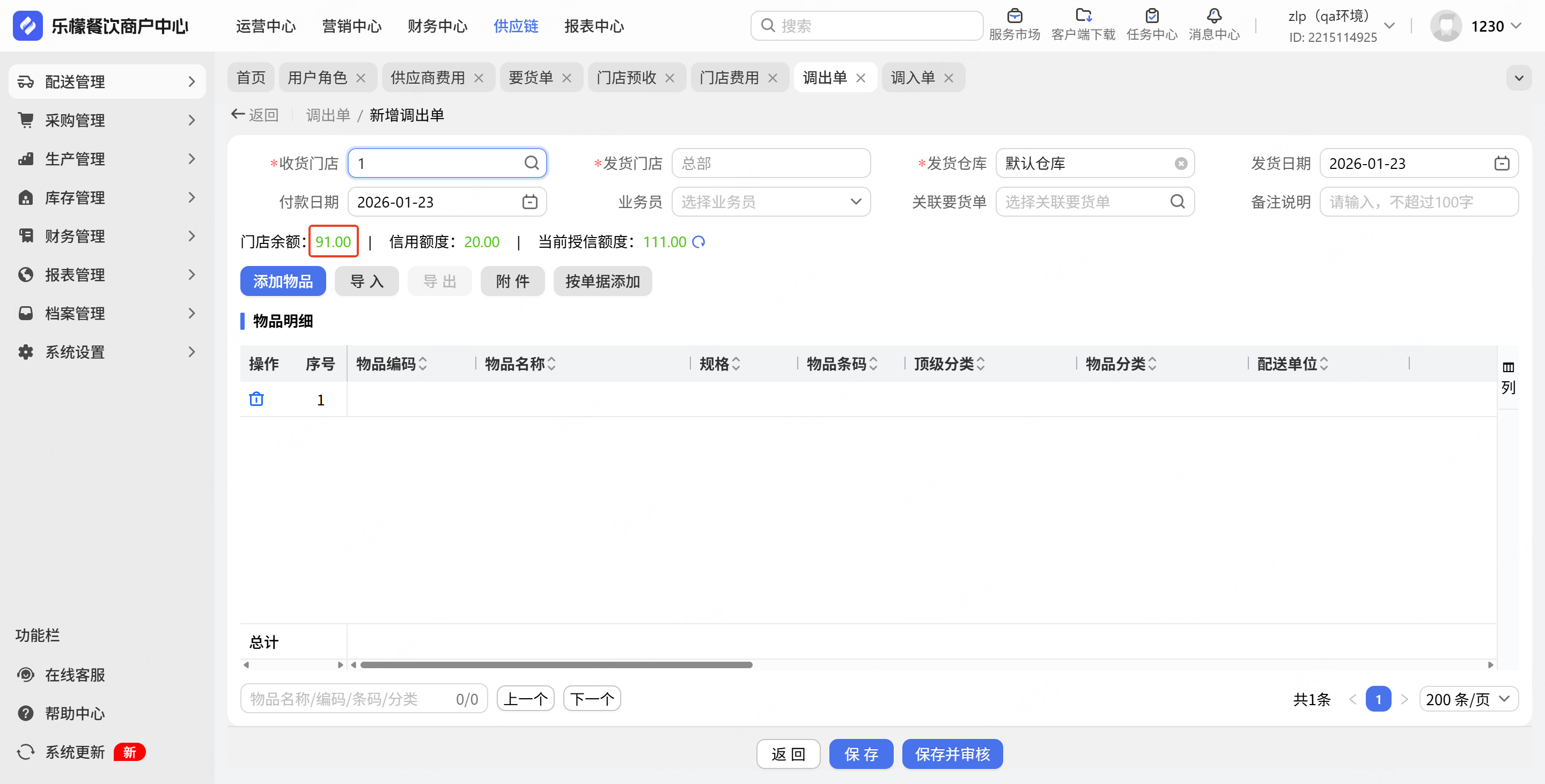Screen dimensions: 1545x784
Task: Open the column settings 列 icon
Action: (1508, 367)
